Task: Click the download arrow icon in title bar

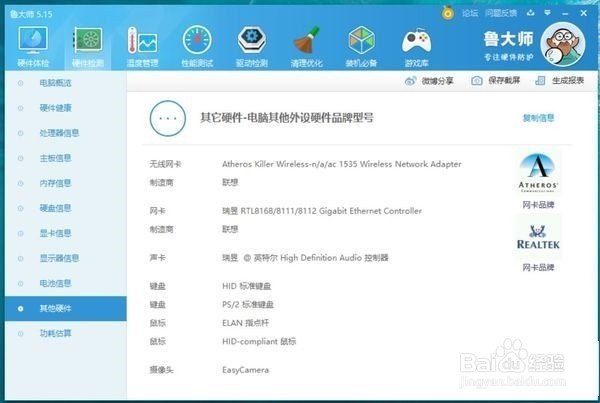Action: (x=530, y=13)
